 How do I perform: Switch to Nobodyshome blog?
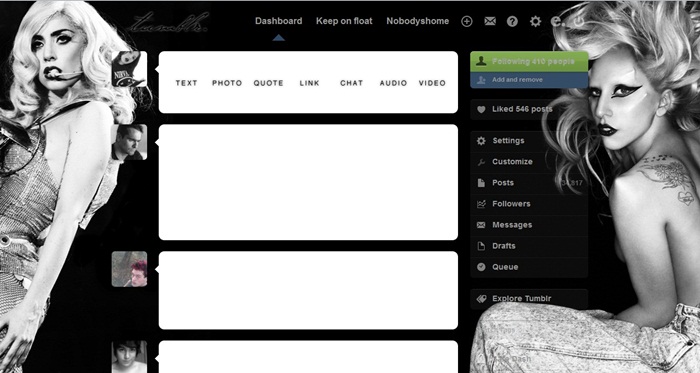(x=418, y=21)
